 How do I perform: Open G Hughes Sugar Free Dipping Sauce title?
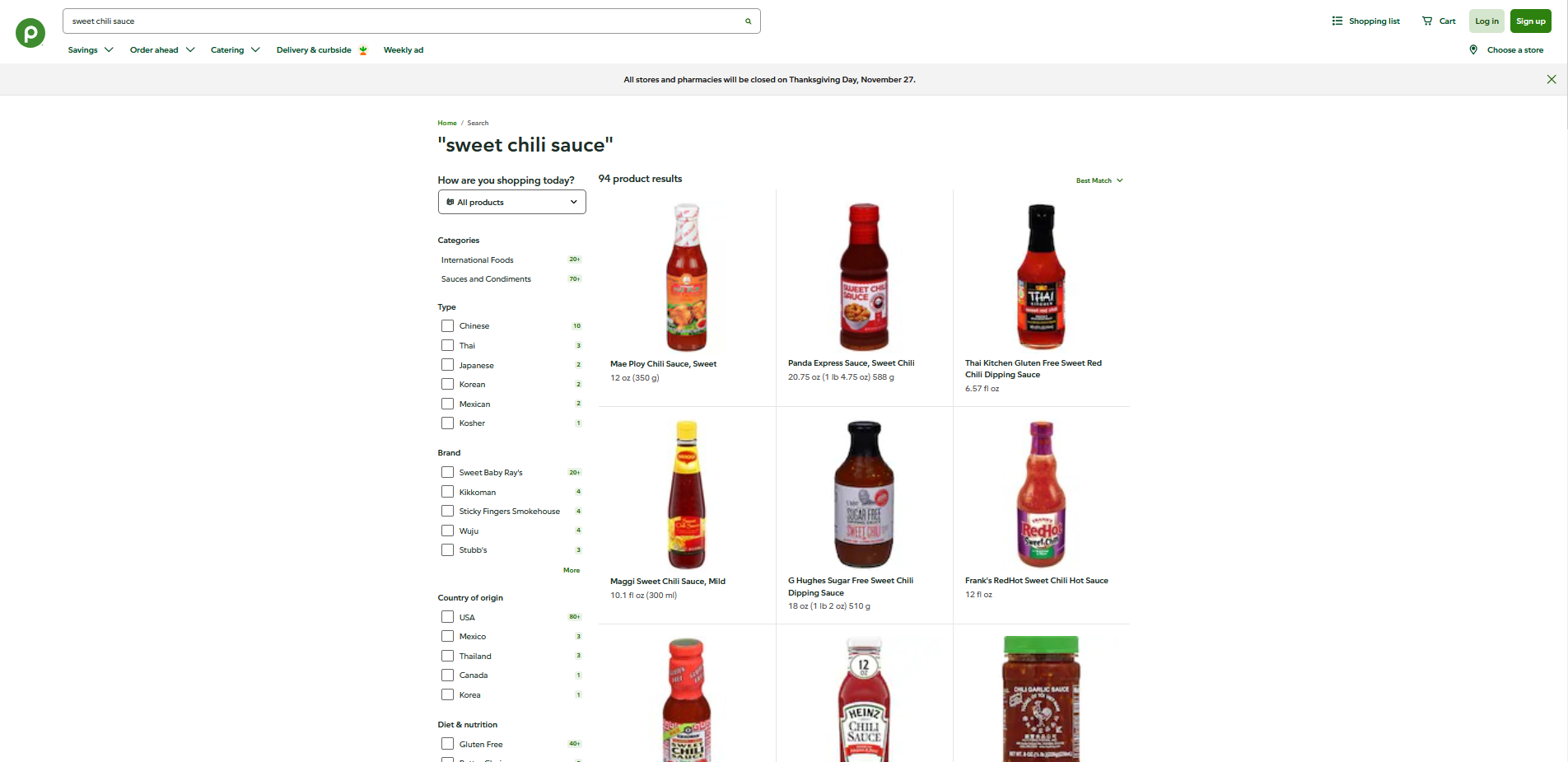851,587
